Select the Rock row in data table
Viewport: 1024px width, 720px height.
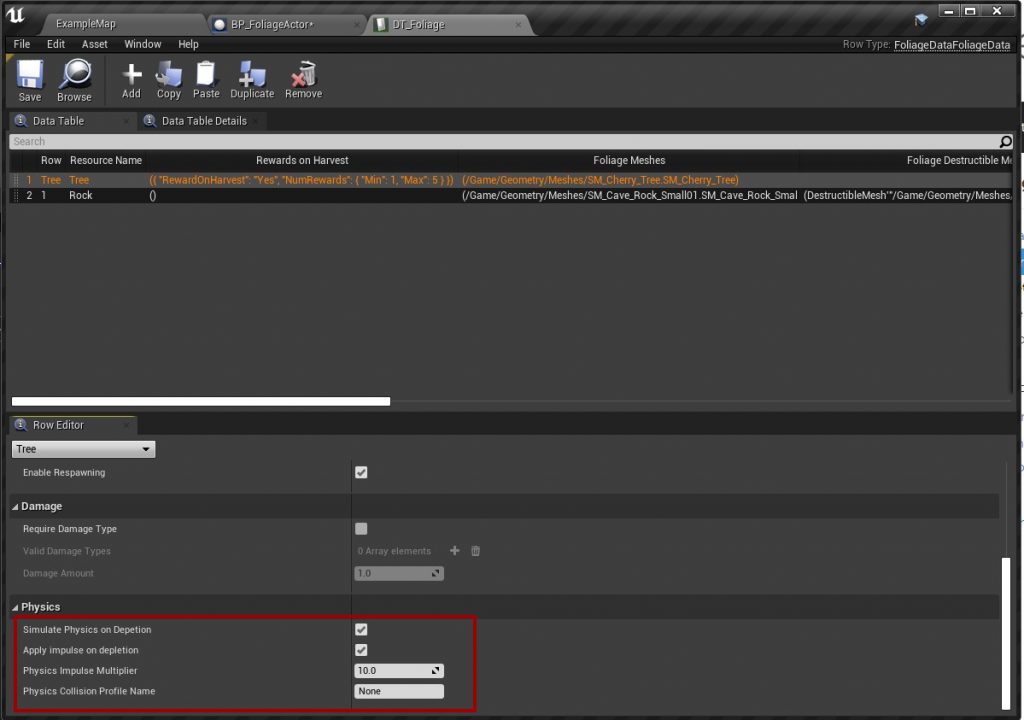point(511,195)
